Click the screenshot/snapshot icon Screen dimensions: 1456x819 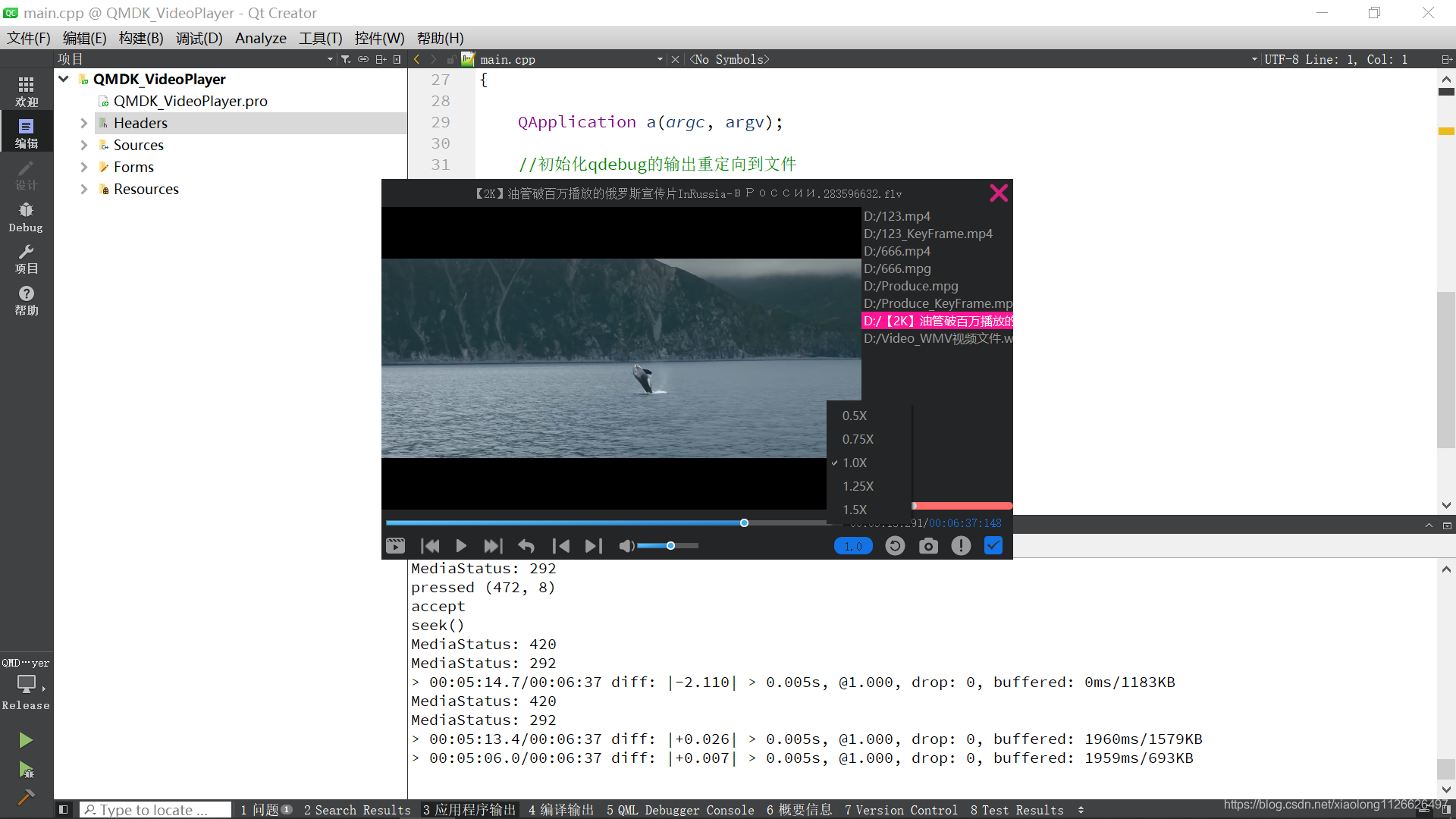(927, 545)
